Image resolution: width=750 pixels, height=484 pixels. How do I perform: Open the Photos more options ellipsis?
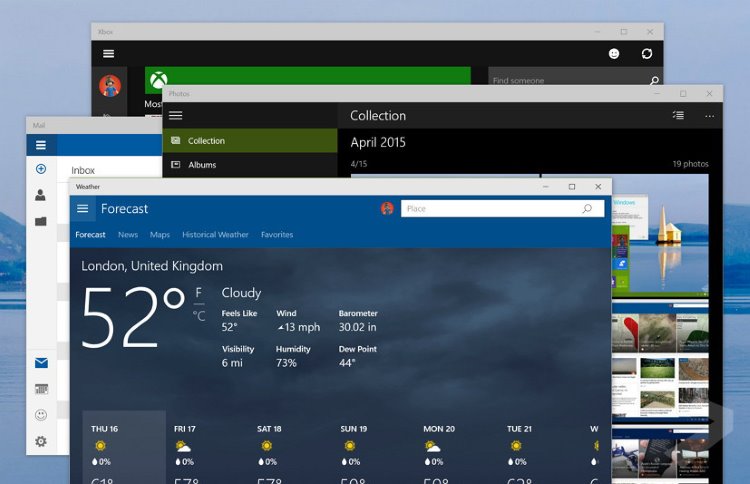[x=710, y=116]
